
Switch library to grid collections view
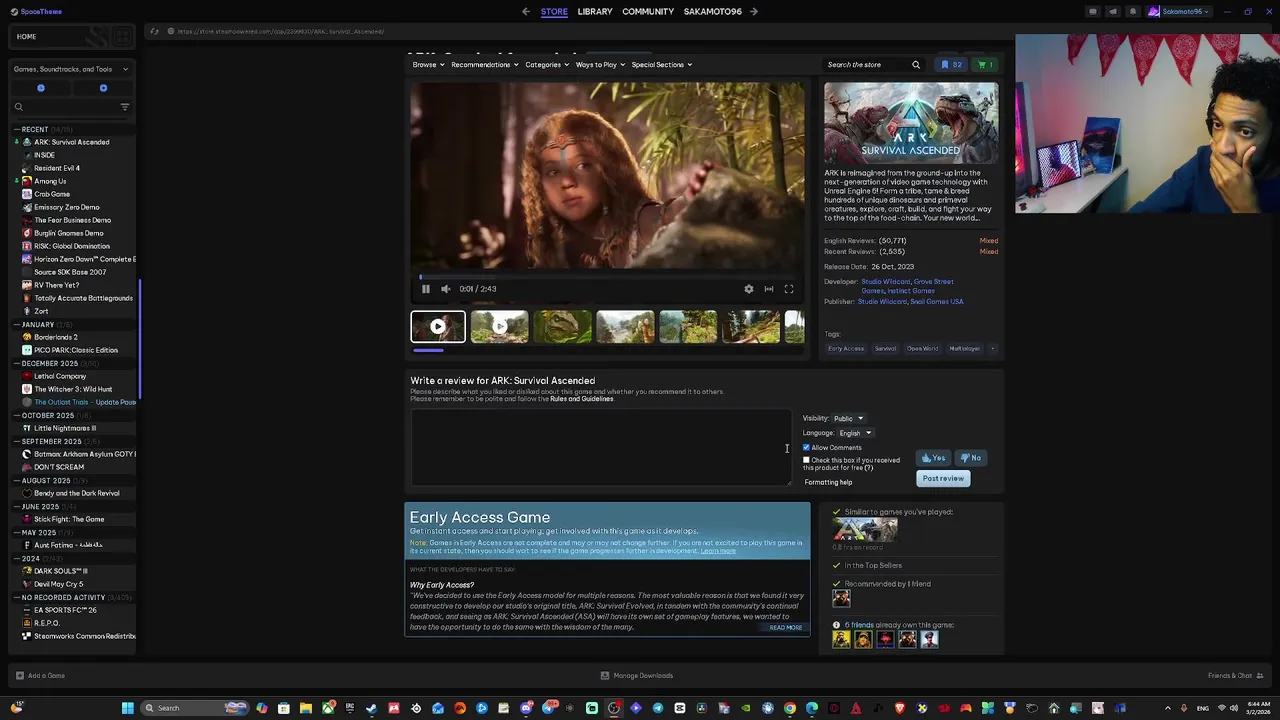pos(122,37)
